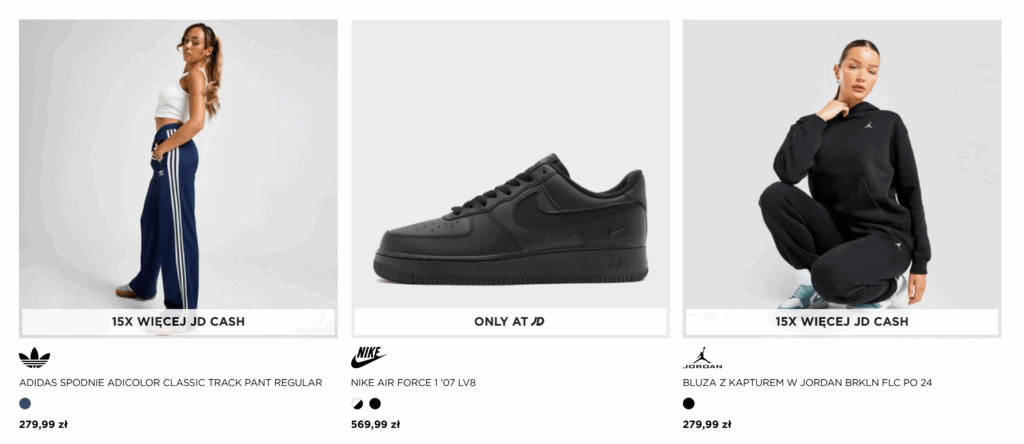Click the Adidas trefoil brand logo
The image size is (1024, 444).
34,358
